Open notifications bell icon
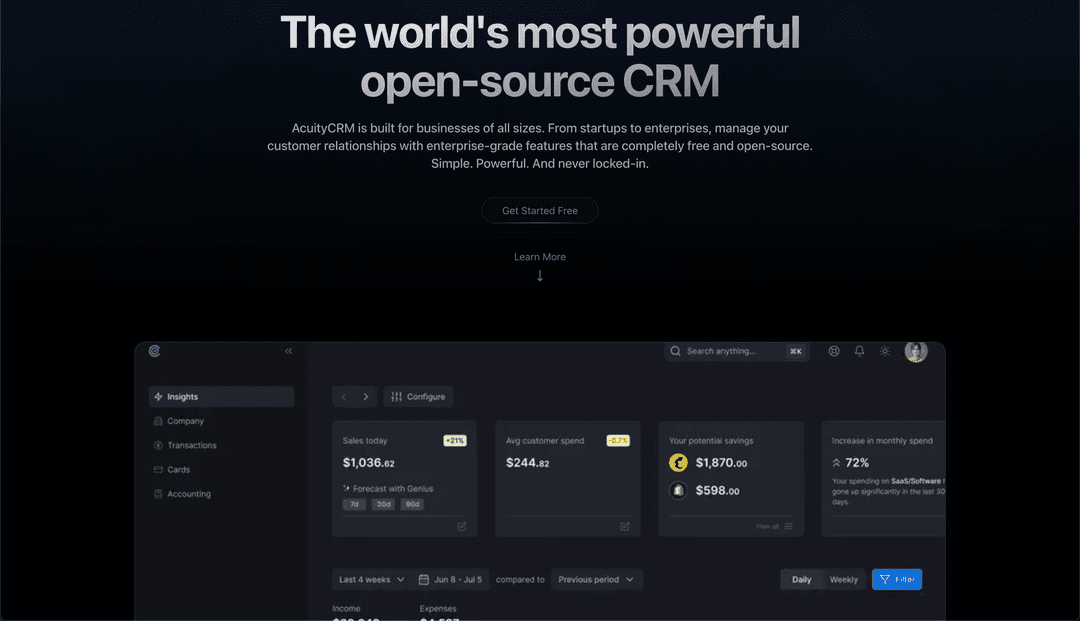 click(x=860, y=351)
